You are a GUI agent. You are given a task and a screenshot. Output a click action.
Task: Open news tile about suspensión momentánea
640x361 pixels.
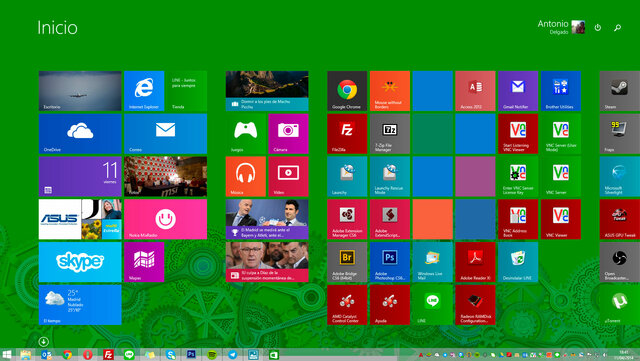coord(267,262)
